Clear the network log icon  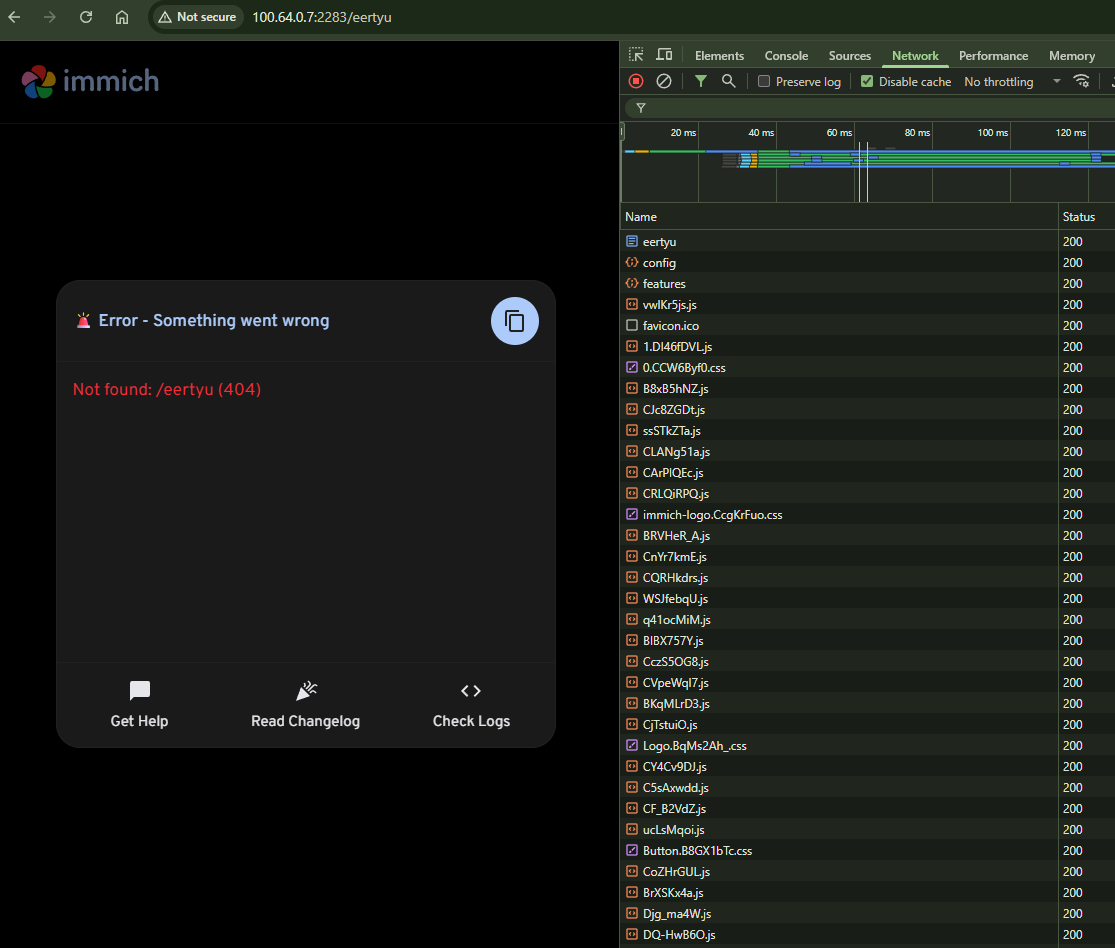pos(663,81)
